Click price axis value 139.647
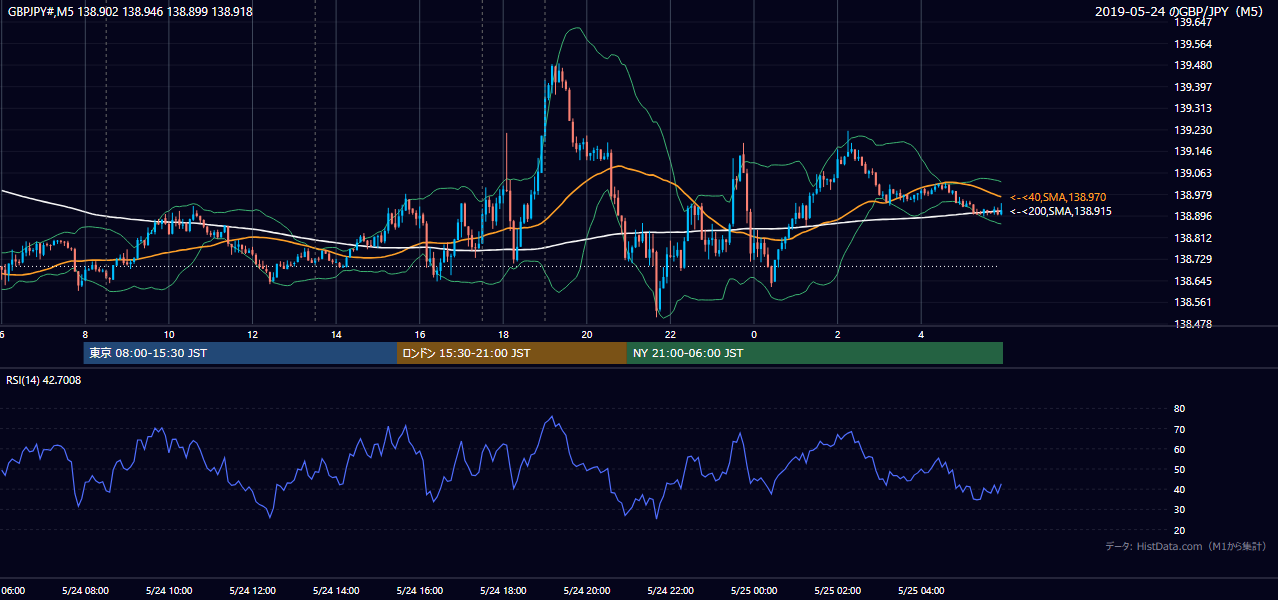Screen dimensions: 1278x600 [x=1192, y=22]
